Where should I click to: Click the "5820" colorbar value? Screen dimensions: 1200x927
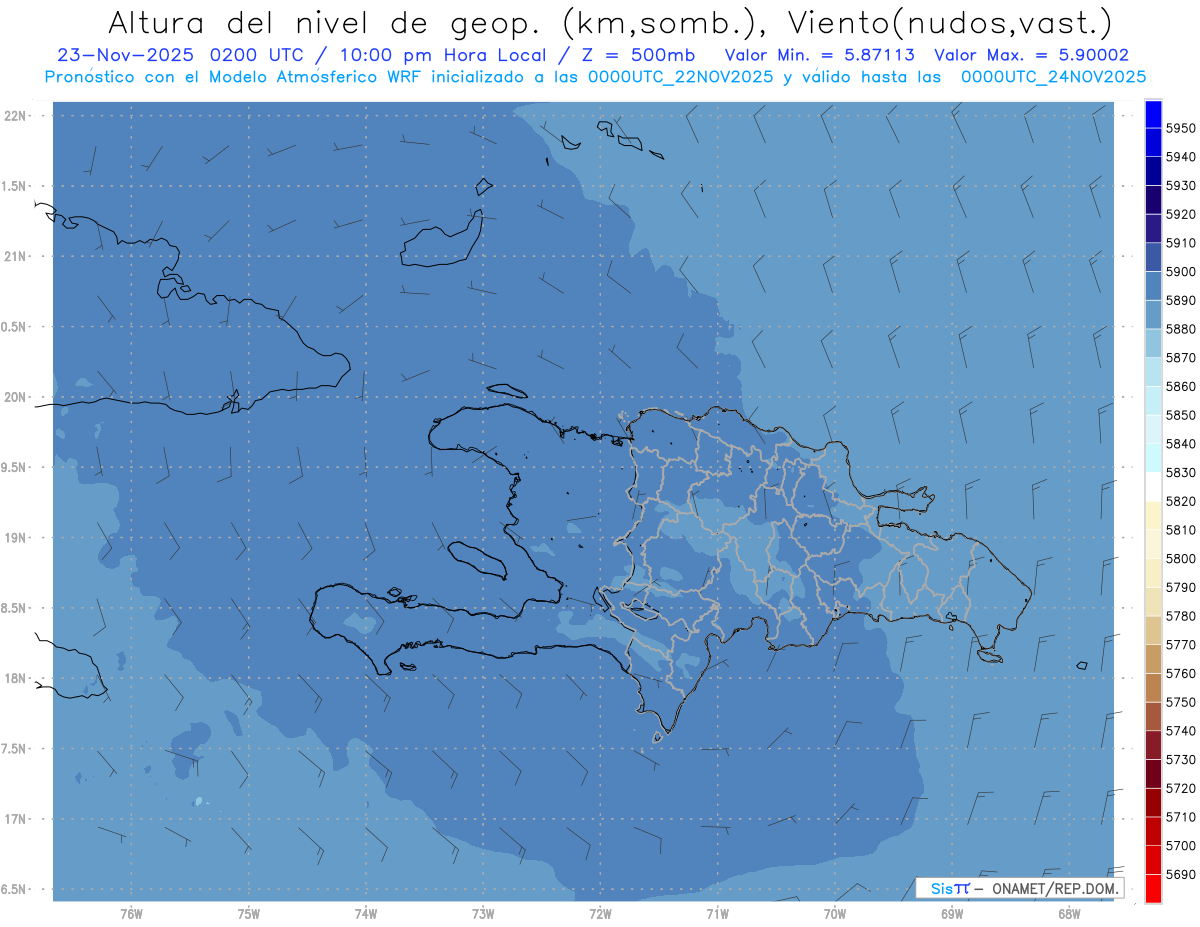(1180, 501)
